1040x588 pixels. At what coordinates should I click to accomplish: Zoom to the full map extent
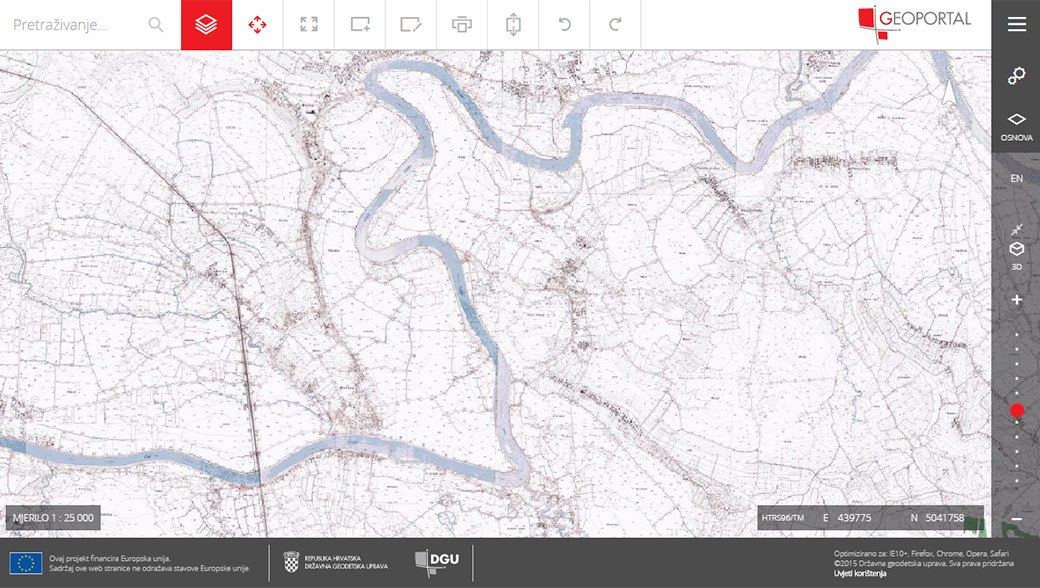[x=309, y=23]
